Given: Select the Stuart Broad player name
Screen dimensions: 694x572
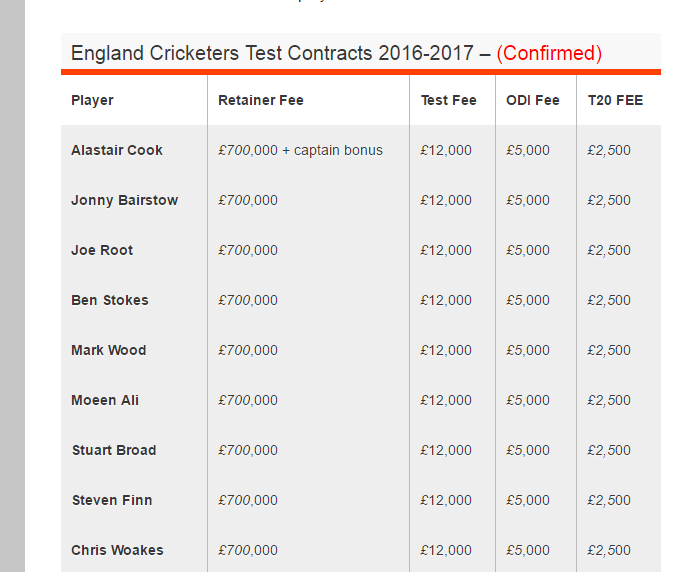Looking at the screenshot, I should [x=114, y=450].
